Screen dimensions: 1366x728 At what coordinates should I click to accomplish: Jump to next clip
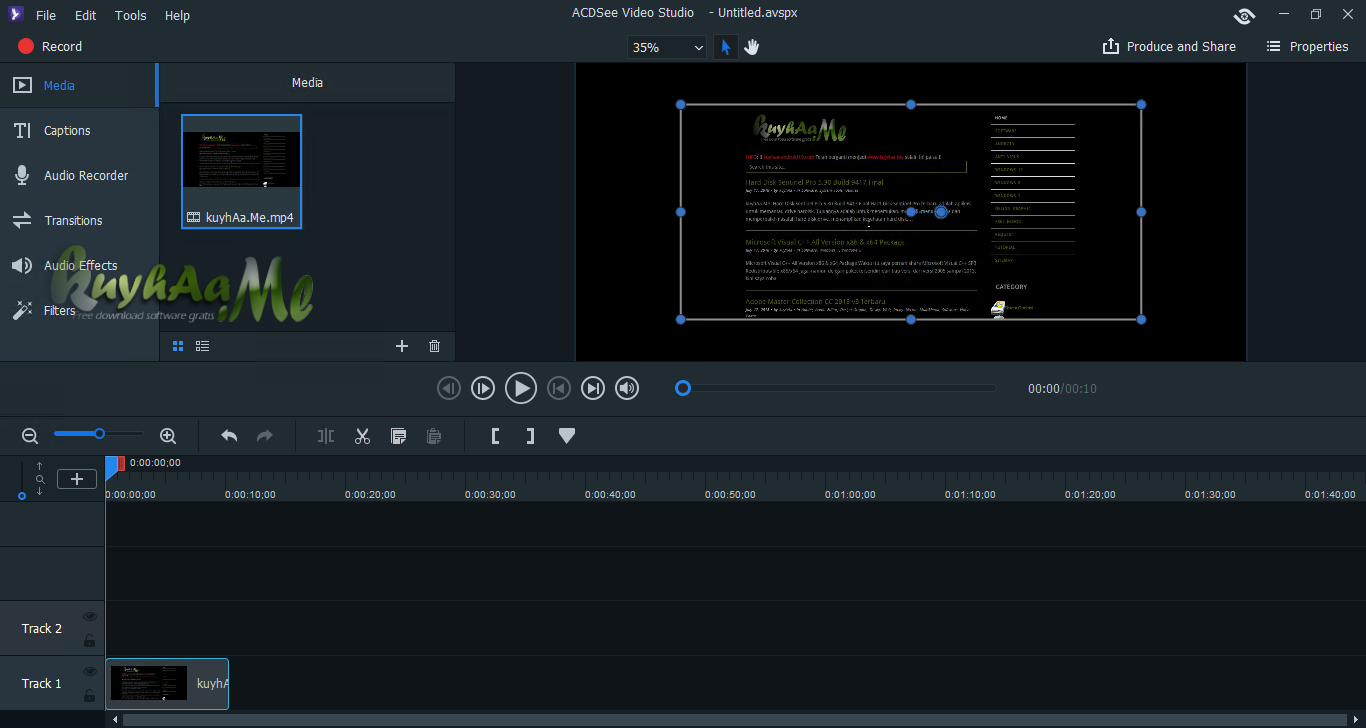[x=593, y=388]
